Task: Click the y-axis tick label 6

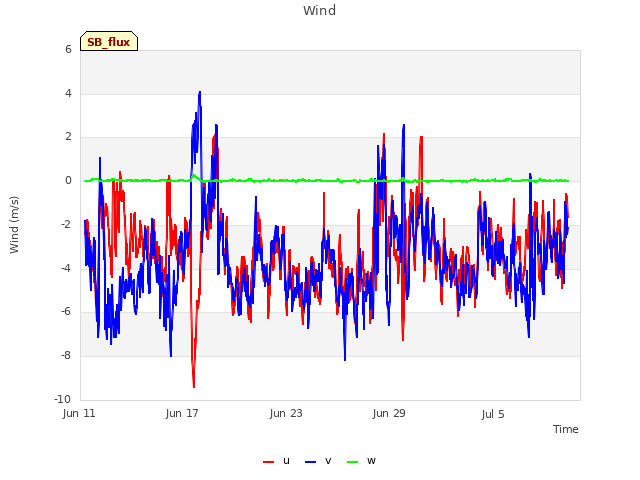Action: click(68, 49)
